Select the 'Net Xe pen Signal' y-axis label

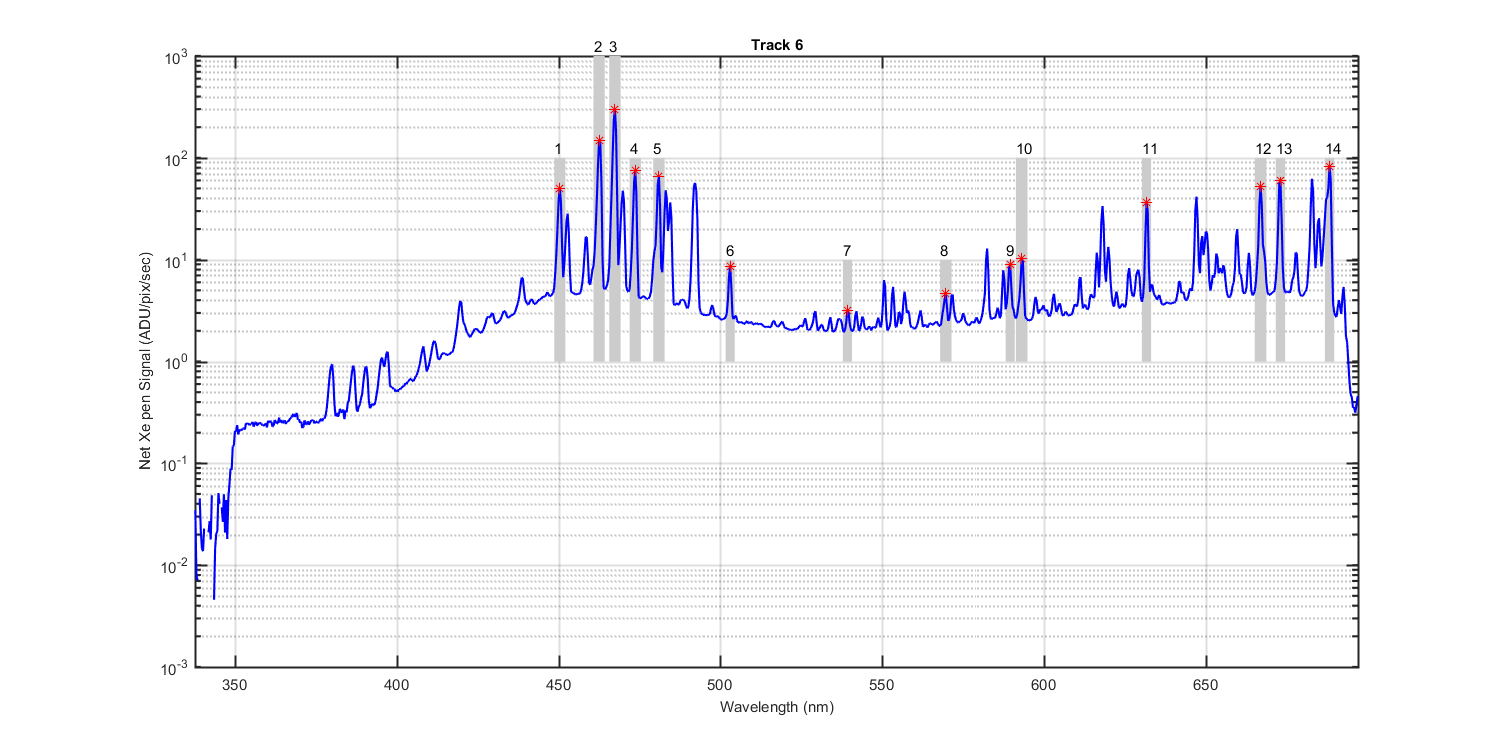[146, 361]
